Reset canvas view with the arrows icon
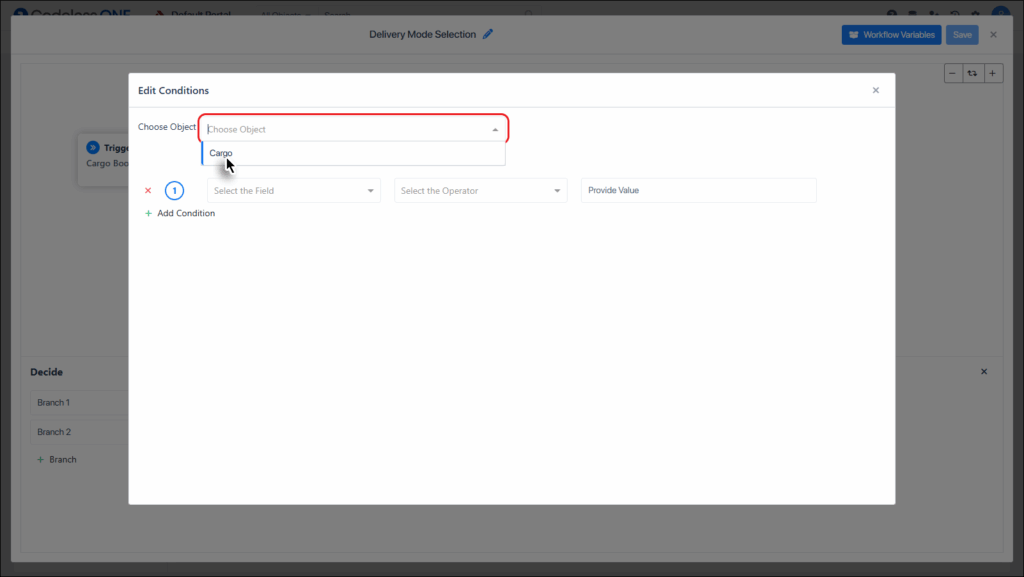1024x577 pixels. point(972,73)
